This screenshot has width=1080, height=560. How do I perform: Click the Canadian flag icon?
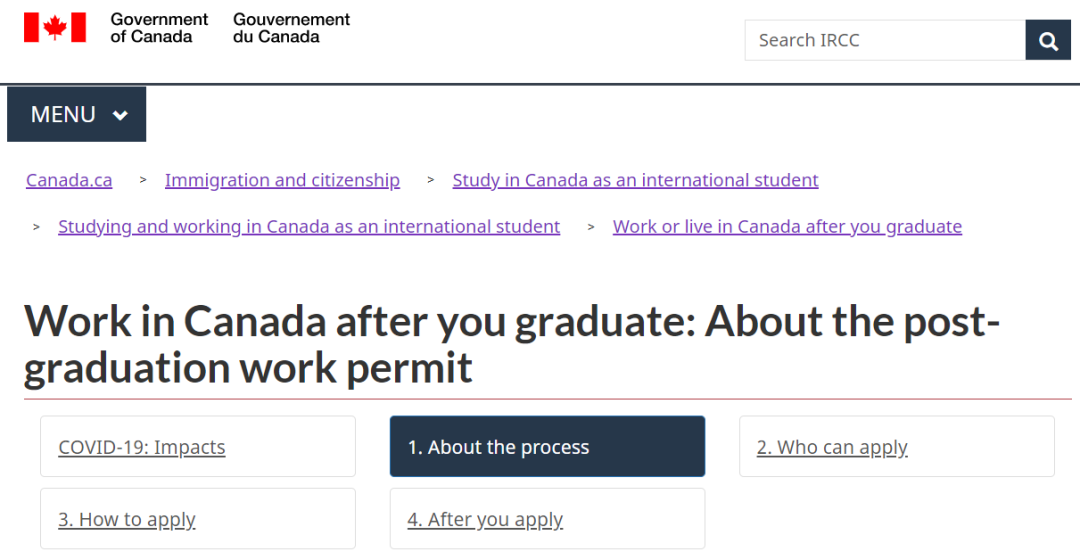(55, 28)
